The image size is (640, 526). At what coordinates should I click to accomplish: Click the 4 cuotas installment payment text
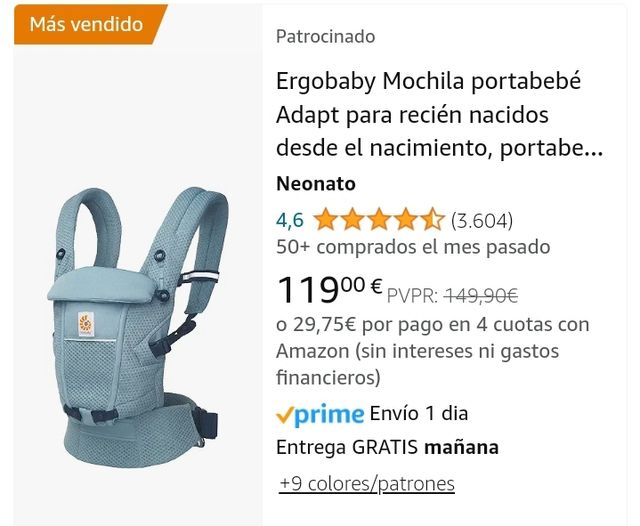point(433,351)
